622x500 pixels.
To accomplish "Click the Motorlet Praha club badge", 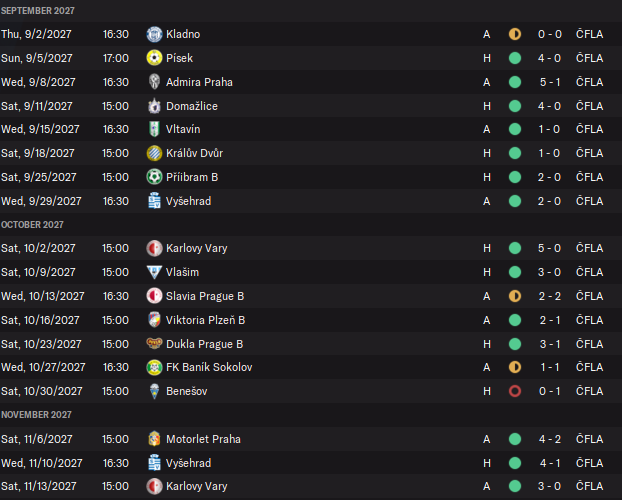I will [154, 439].
